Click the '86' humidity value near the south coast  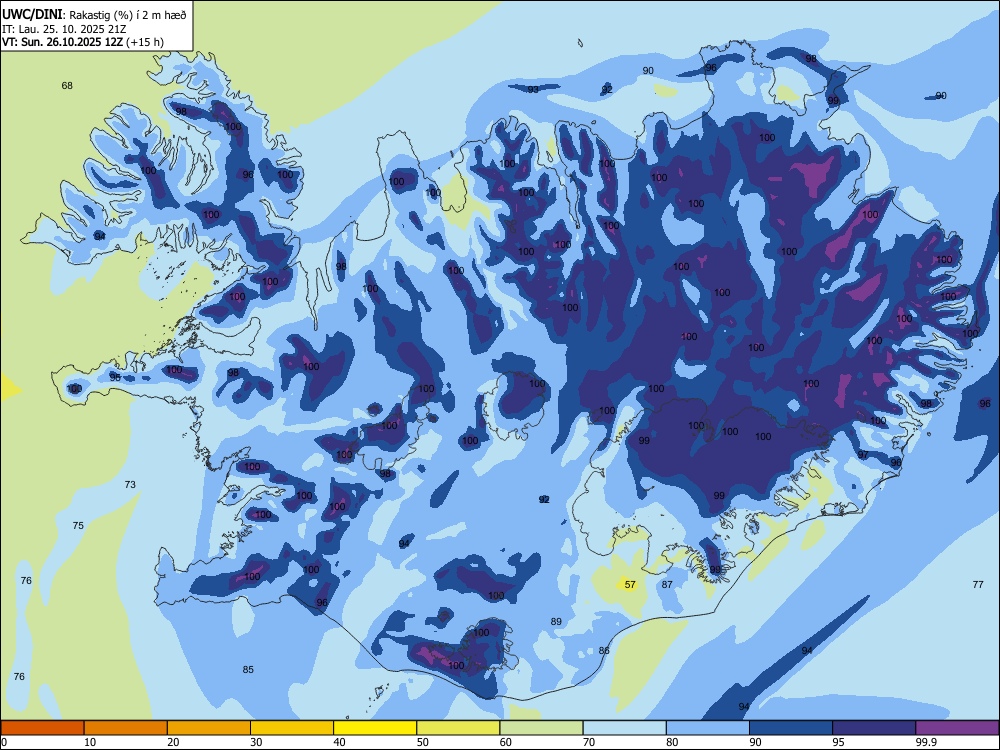click(x=604, y=651)
